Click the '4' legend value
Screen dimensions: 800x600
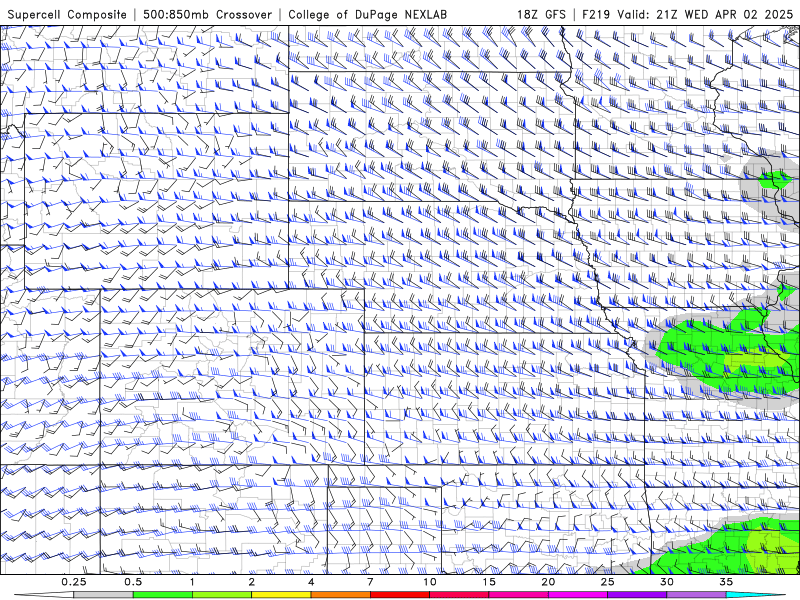pyautogui.click(x=311, y=582)
